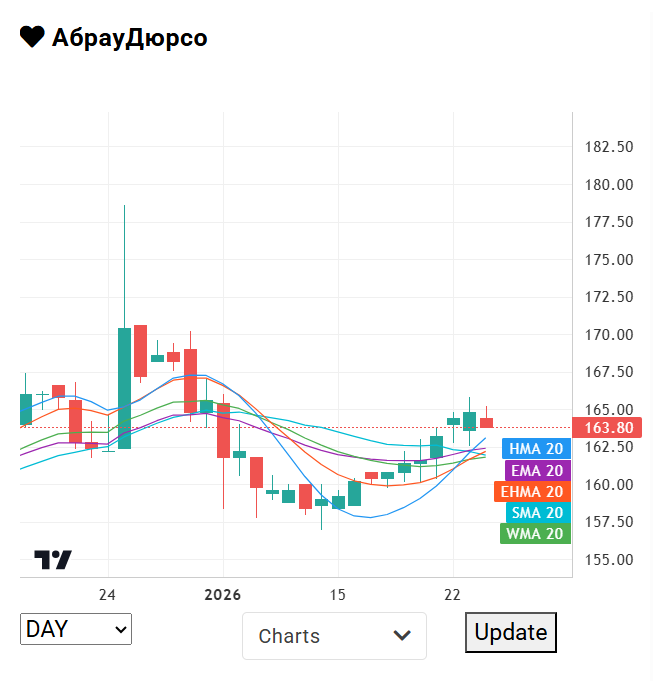
Task: Click the tall green candle with long wick
Action: [x=124, y=387]
